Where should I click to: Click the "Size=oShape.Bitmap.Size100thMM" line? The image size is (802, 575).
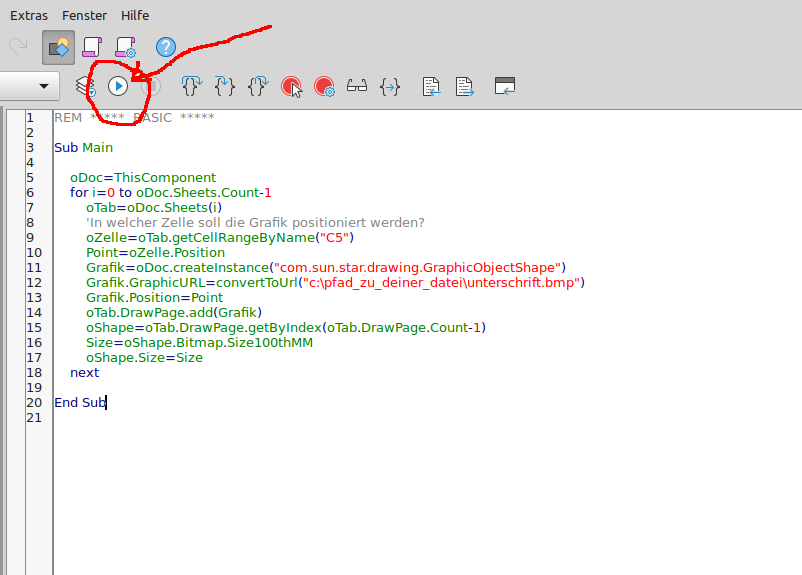pos(199,342)
